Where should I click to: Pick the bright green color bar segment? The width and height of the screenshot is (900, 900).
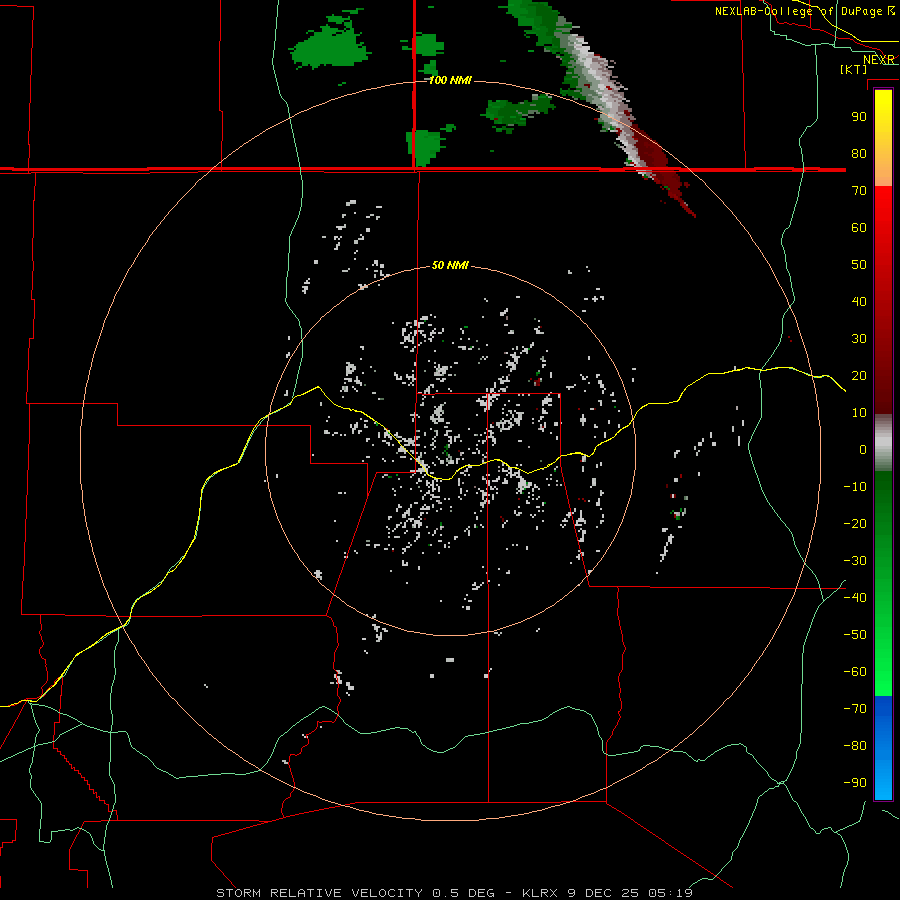[x=883, y=660]
